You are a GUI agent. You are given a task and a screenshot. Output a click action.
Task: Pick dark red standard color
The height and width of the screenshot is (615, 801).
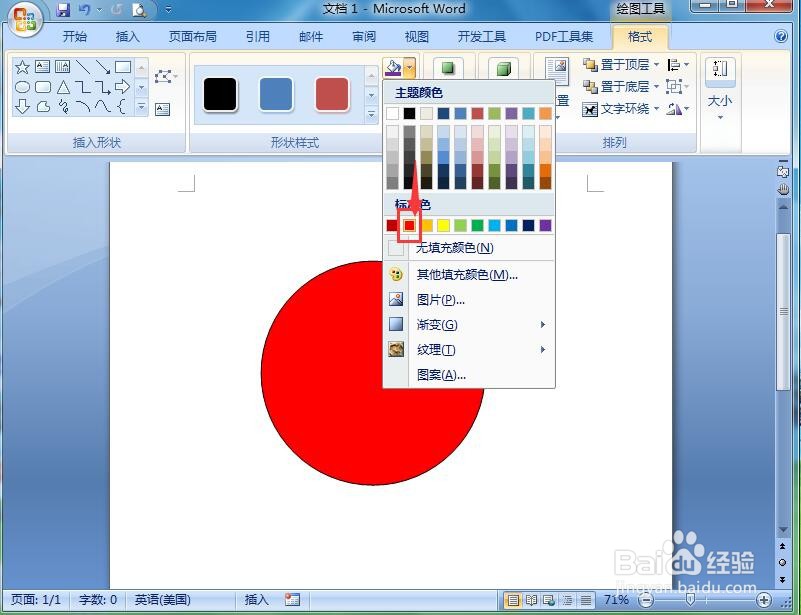pos(392,225)
